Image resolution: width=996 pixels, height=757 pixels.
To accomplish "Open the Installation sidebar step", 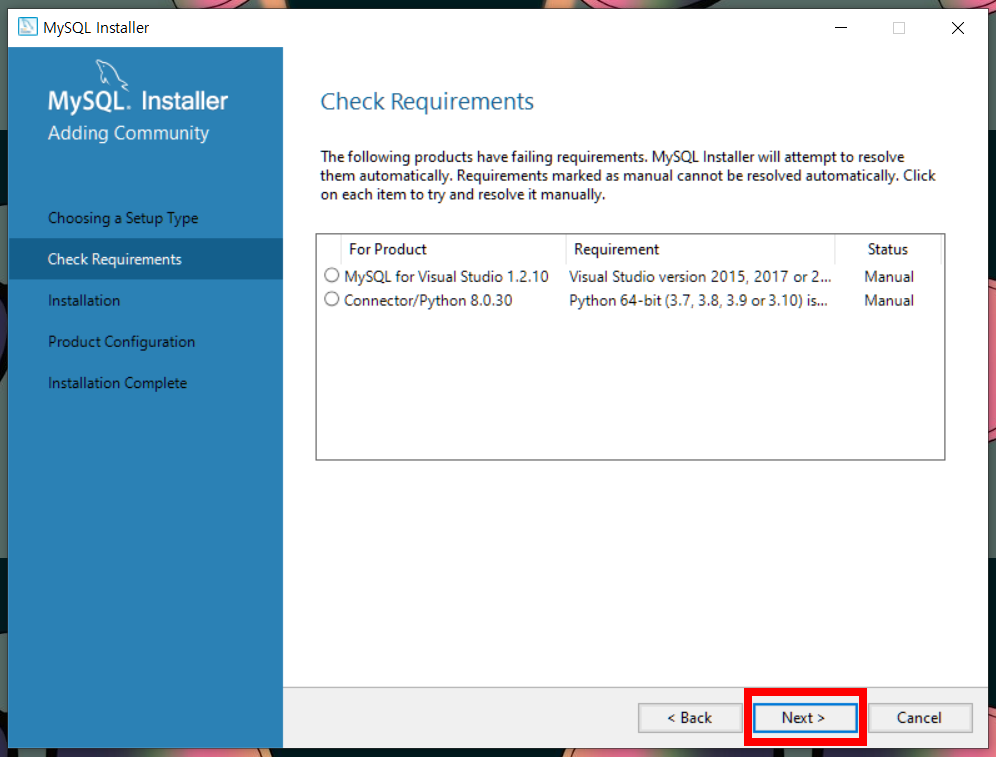I will click(x=84, y=300).
